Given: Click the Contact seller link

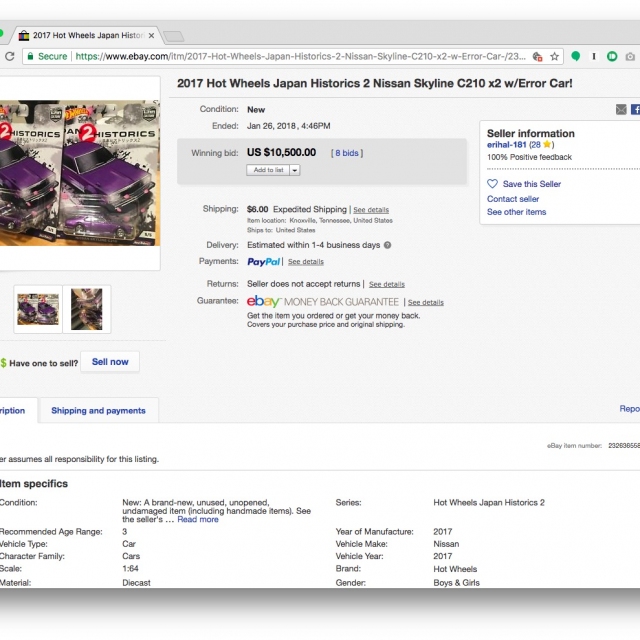Looking at the screenshot, I should tap(513, 199).
